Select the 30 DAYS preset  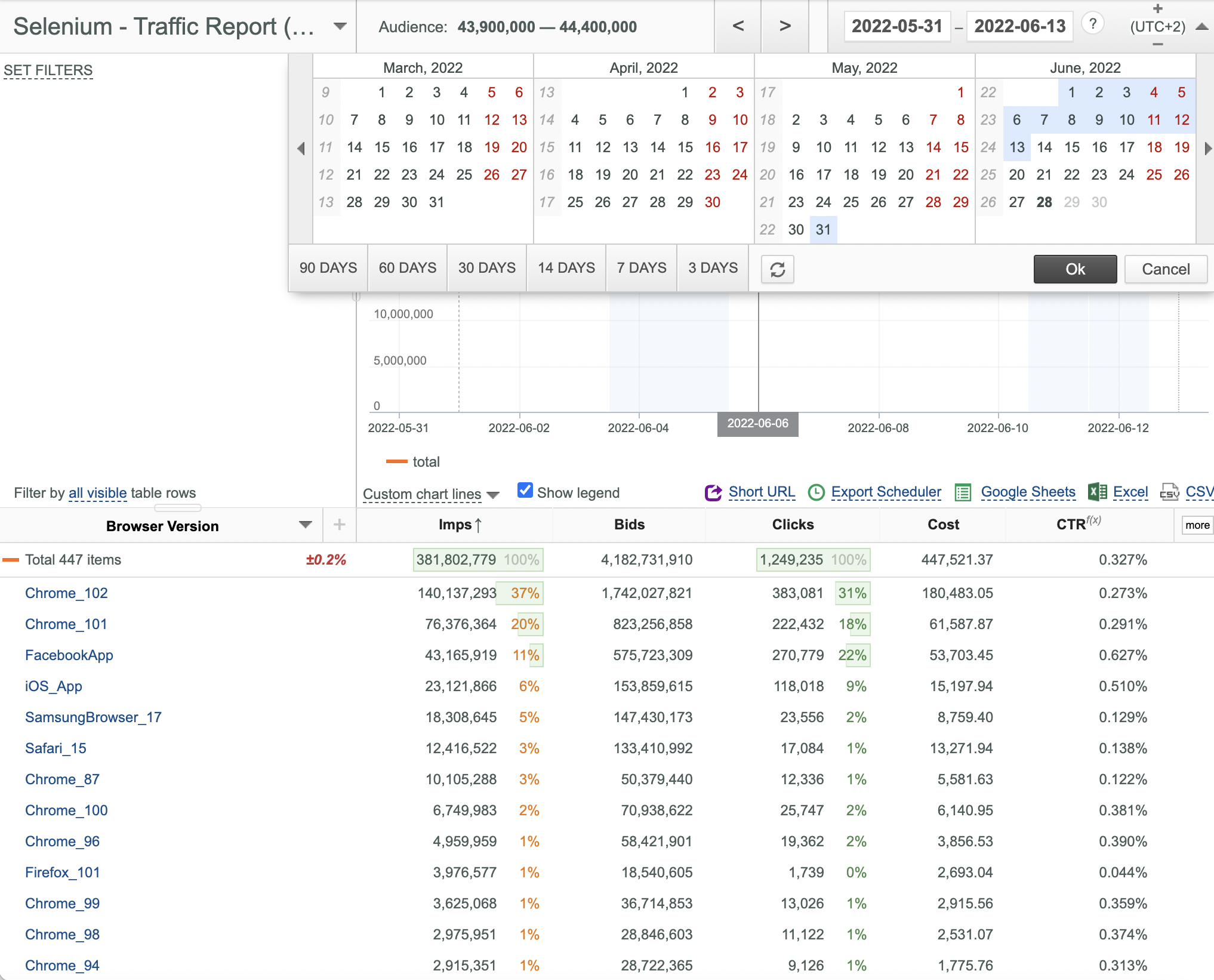[x=487, y=268]
